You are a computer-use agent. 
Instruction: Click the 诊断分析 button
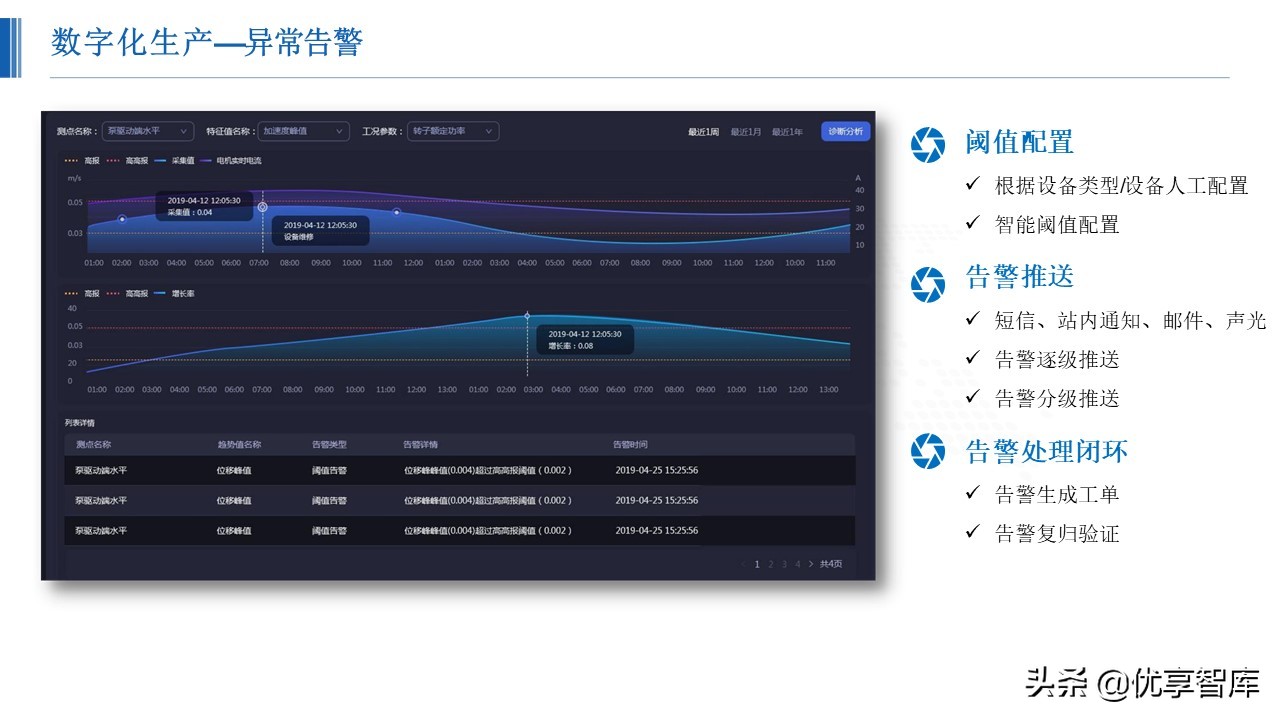[846, 131]
